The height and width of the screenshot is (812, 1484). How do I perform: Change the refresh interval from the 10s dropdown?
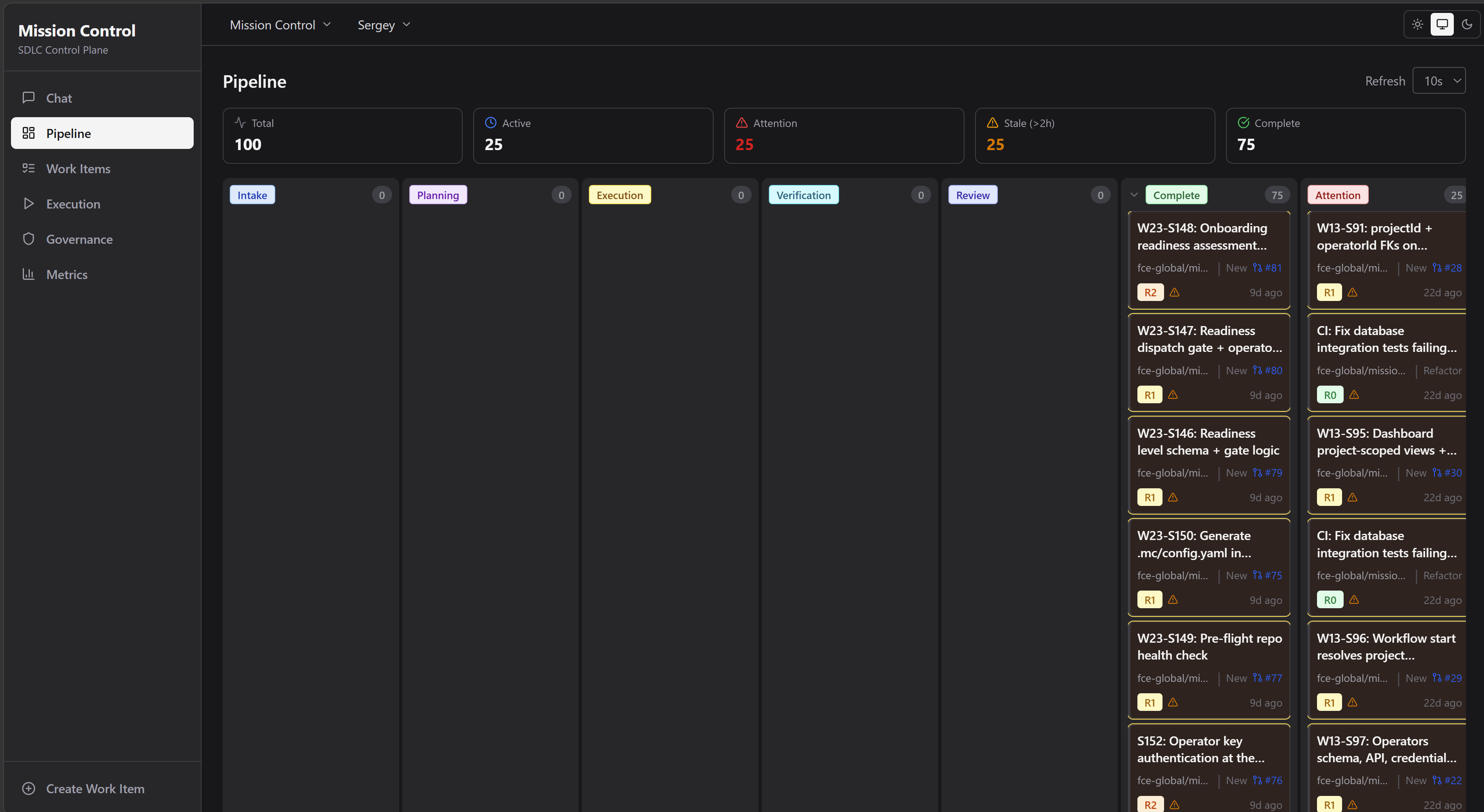pyautogui.click(x=1439, y=81)
